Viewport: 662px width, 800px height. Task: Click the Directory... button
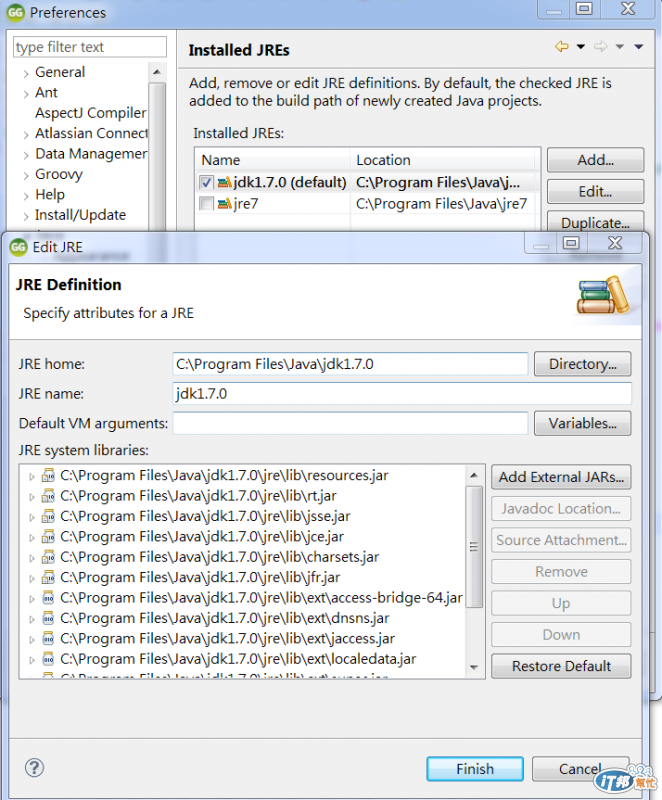pyautogui.click(x=582, y=364)
